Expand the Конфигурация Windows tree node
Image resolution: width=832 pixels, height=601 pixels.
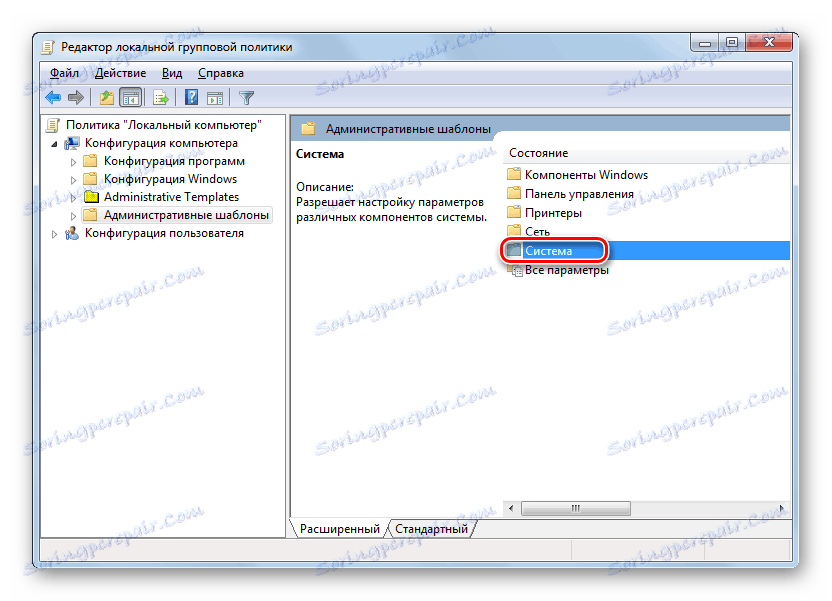[x=73, y=180]
